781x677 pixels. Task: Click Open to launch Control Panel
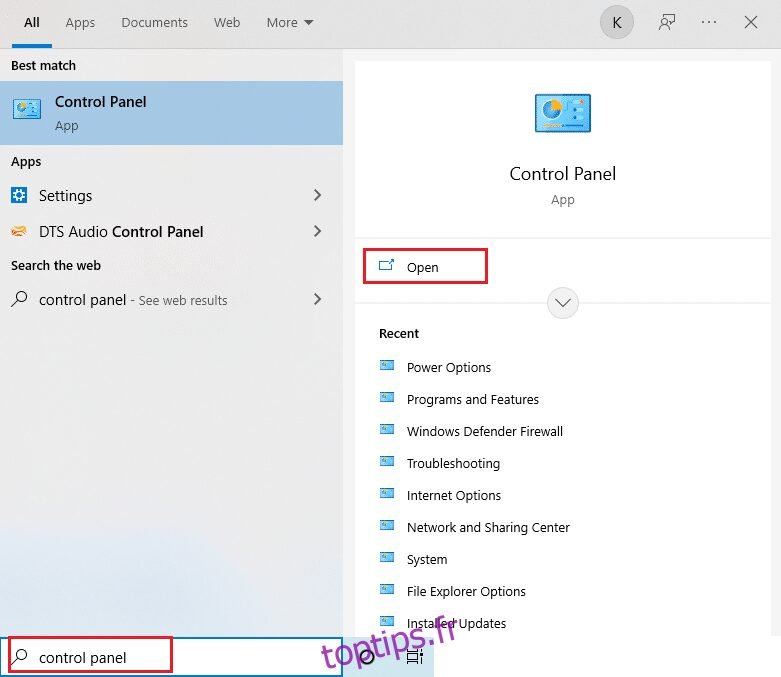coord(423,267)
